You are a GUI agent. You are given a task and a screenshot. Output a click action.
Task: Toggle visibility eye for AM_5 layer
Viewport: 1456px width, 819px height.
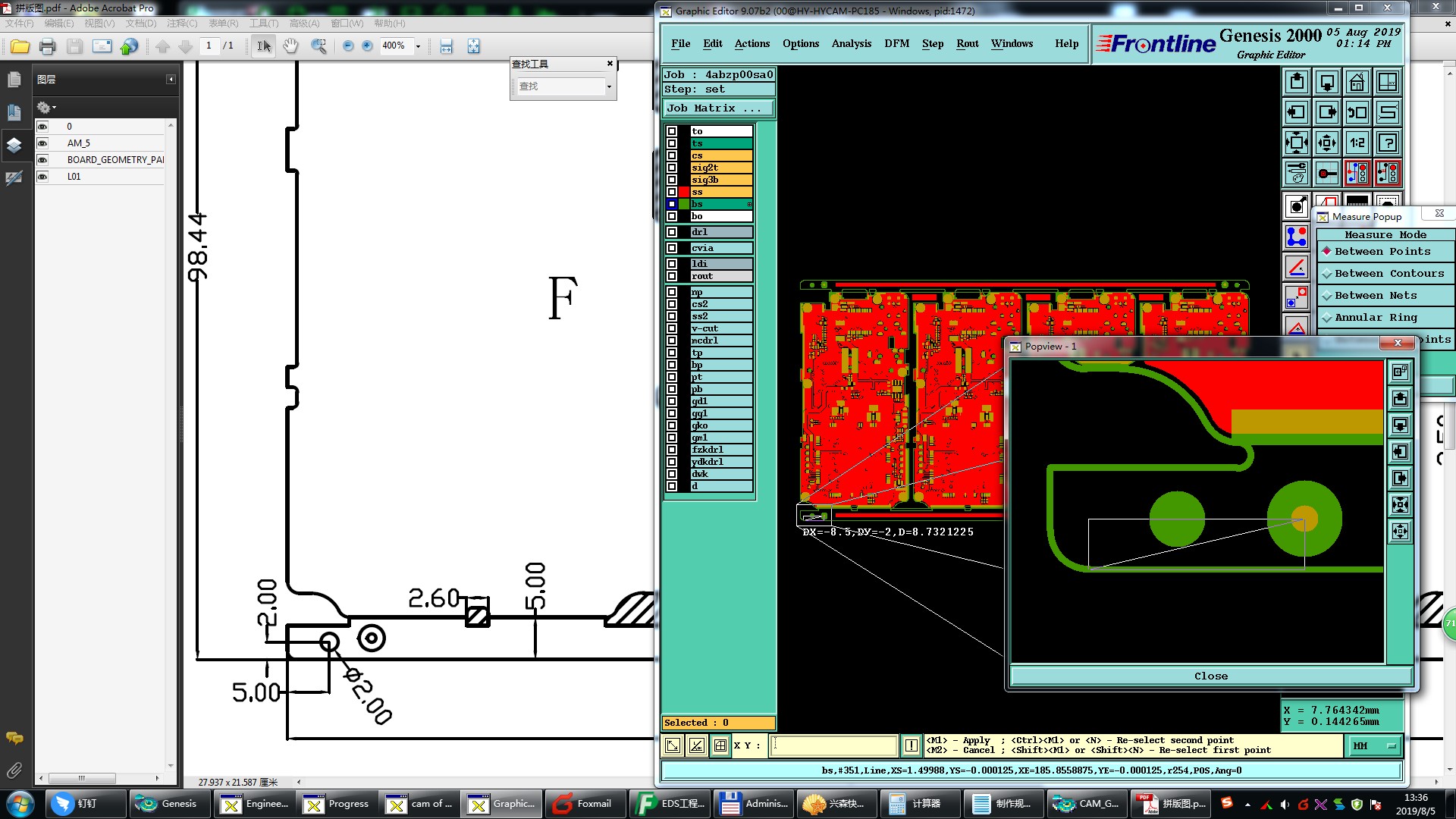(x=42, y=143)
